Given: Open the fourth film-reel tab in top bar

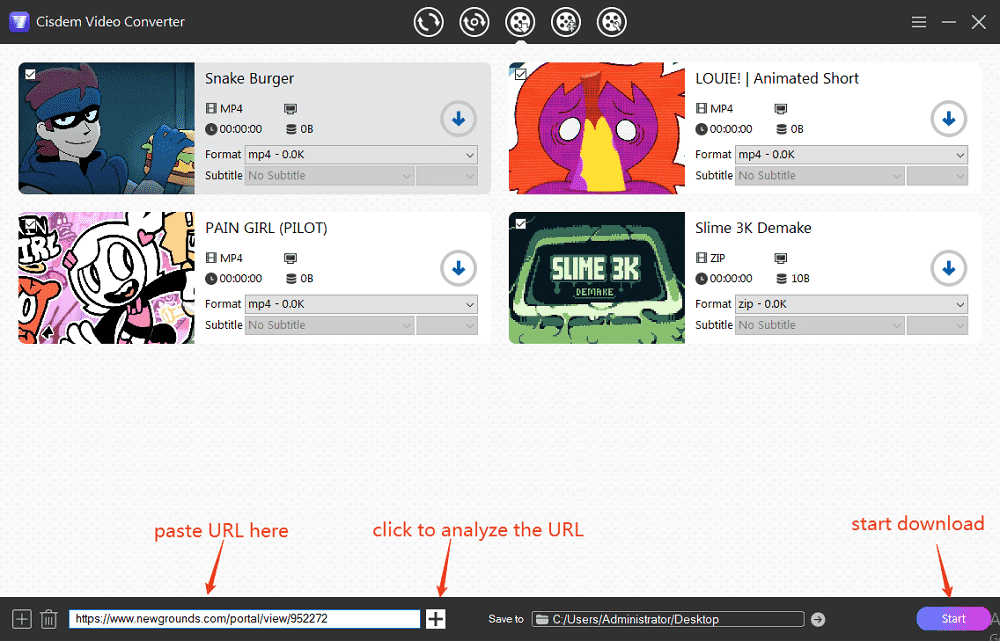Looking at the screenshot, I should (x=566, y=22).
